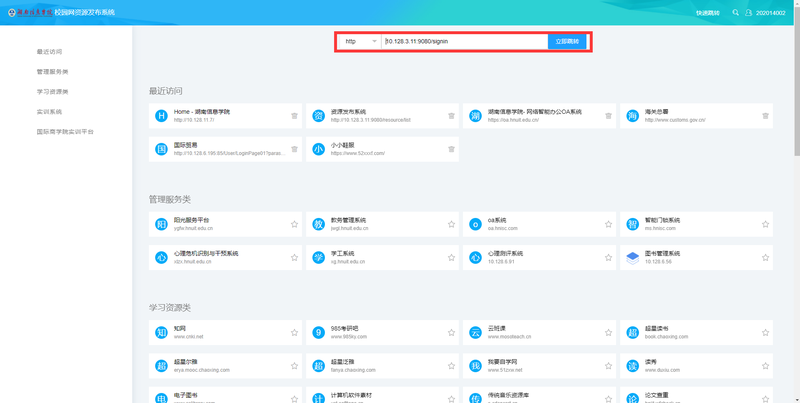This screenshot has width=800, height=403.
Task: Click the 校园网资源发布系统 title text
Action: tap(84, 12)
